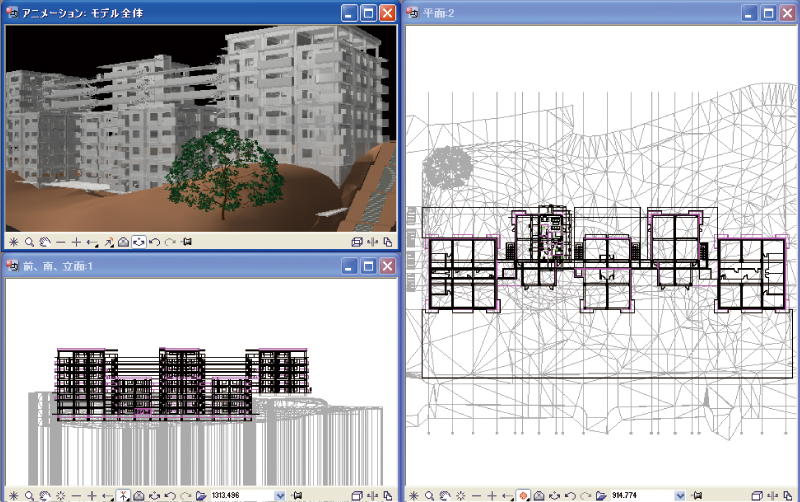Viewport: 800px width, 502px height.
Task: Expand the 1313.496 scale dropdown arrow
Action: tap(280, 495)
